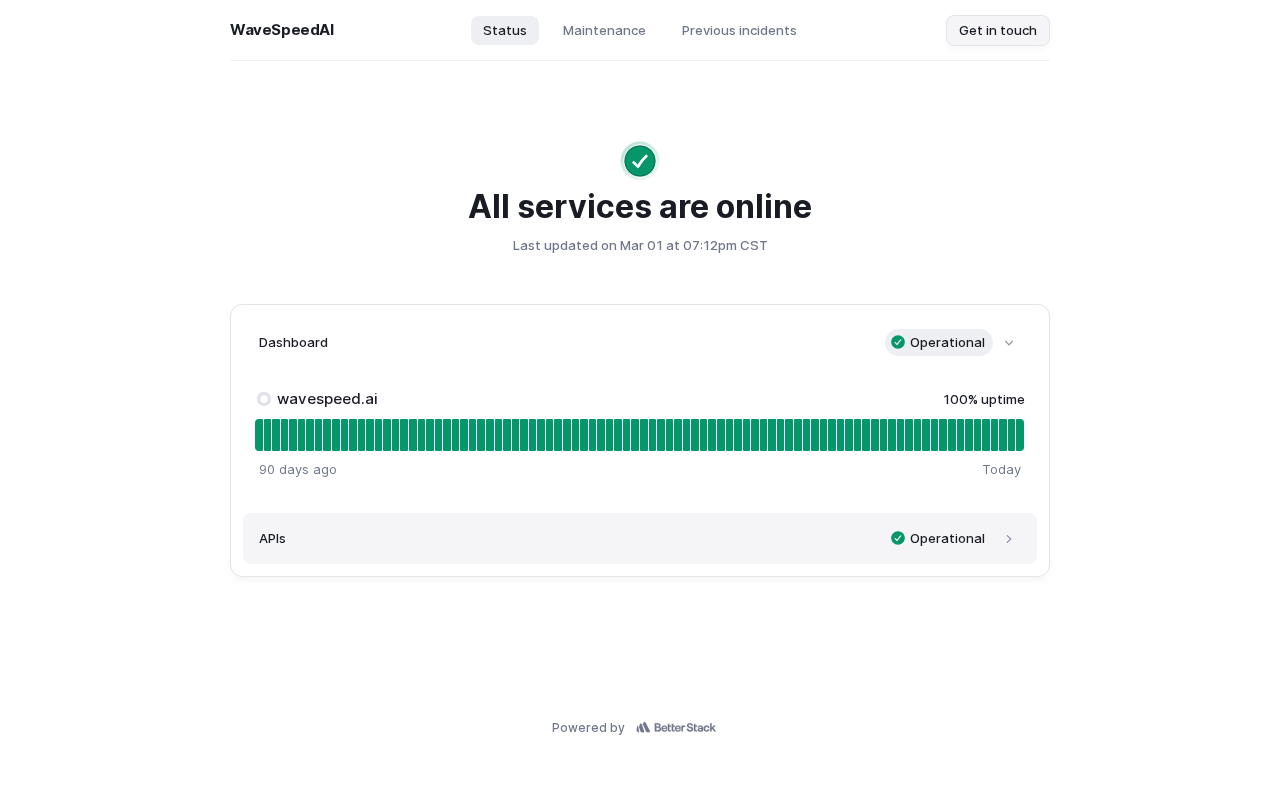This screenshot has width=1280, height=800.
Task: Click the circle icon next to wavespeed.ai
Action: coord(264,399)
